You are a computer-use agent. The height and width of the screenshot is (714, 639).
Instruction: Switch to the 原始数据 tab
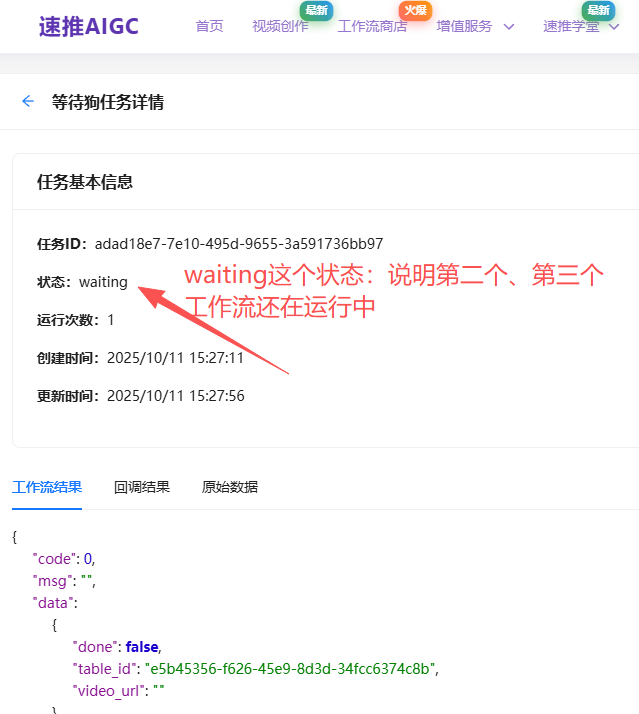[230, 487]
